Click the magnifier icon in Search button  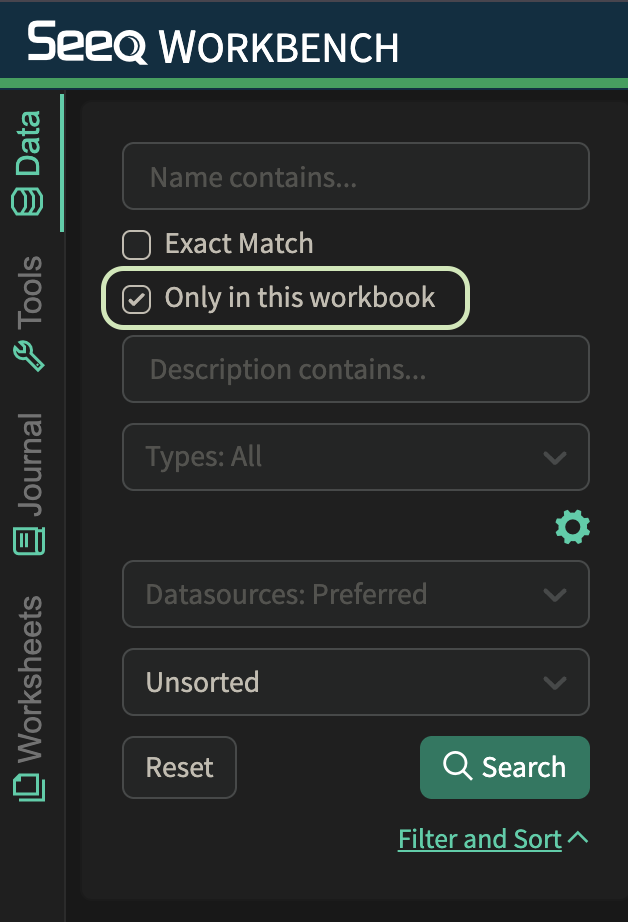point(457,766)
